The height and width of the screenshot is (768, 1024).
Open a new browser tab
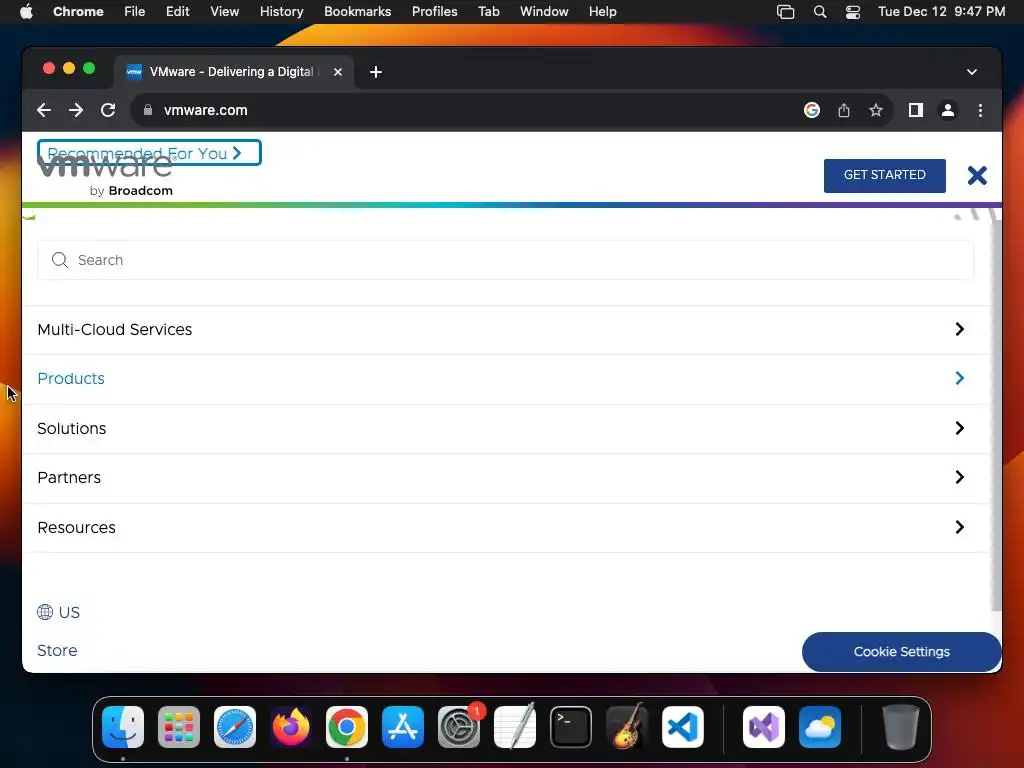pyautogui.click(x=376, y=72)
